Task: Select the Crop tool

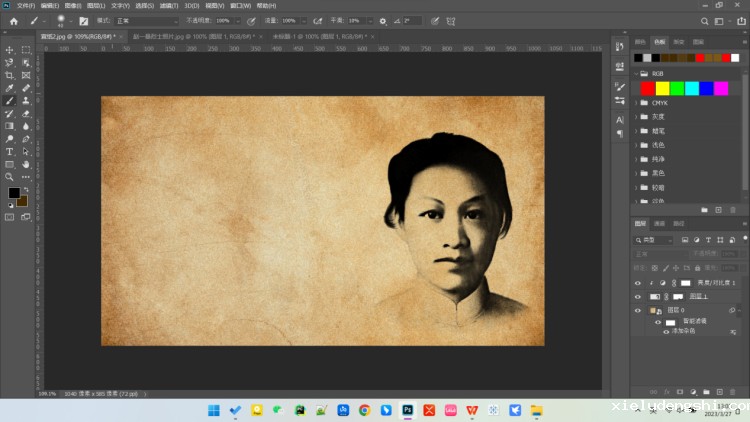Action: click(10, 75)
